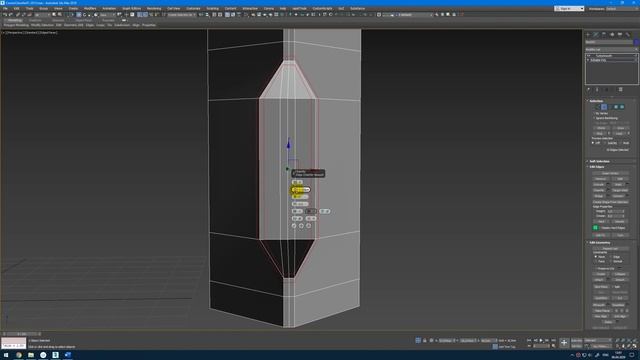Open Select by Name dialog icon
Image resolution: width=640 pixels, height=360 pixels.
coord(60,15)
